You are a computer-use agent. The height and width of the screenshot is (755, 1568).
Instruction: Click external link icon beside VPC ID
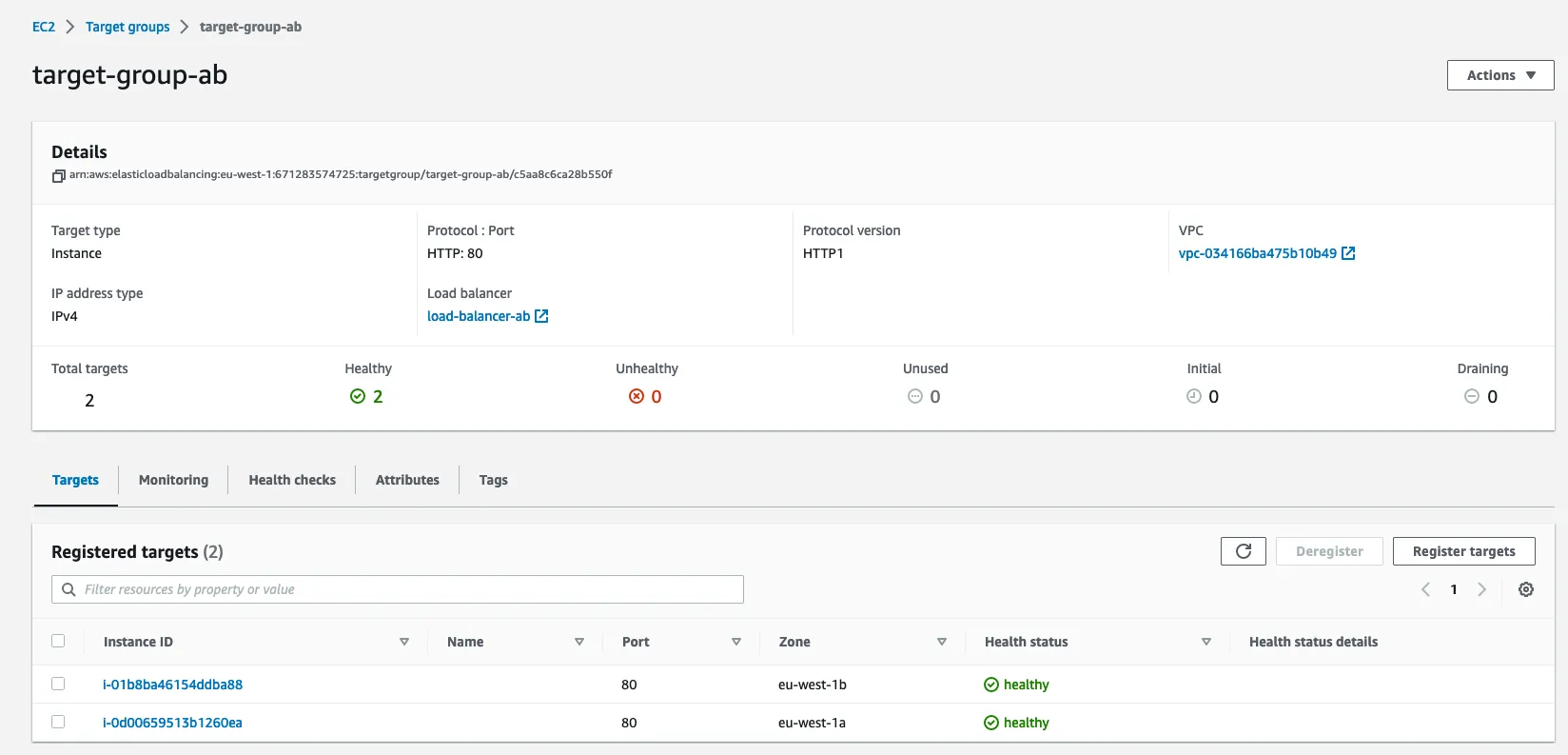coord(1348,253)
